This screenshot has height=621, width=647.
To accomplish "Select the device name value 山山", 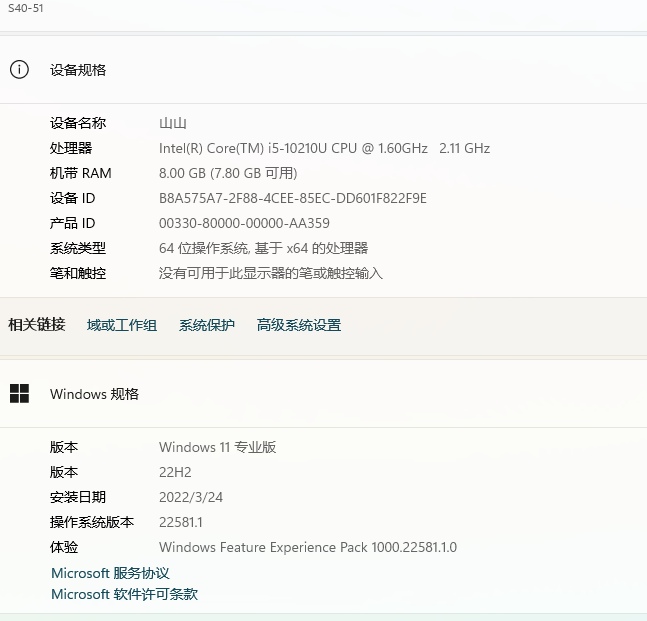I will (x=173, y=123).
